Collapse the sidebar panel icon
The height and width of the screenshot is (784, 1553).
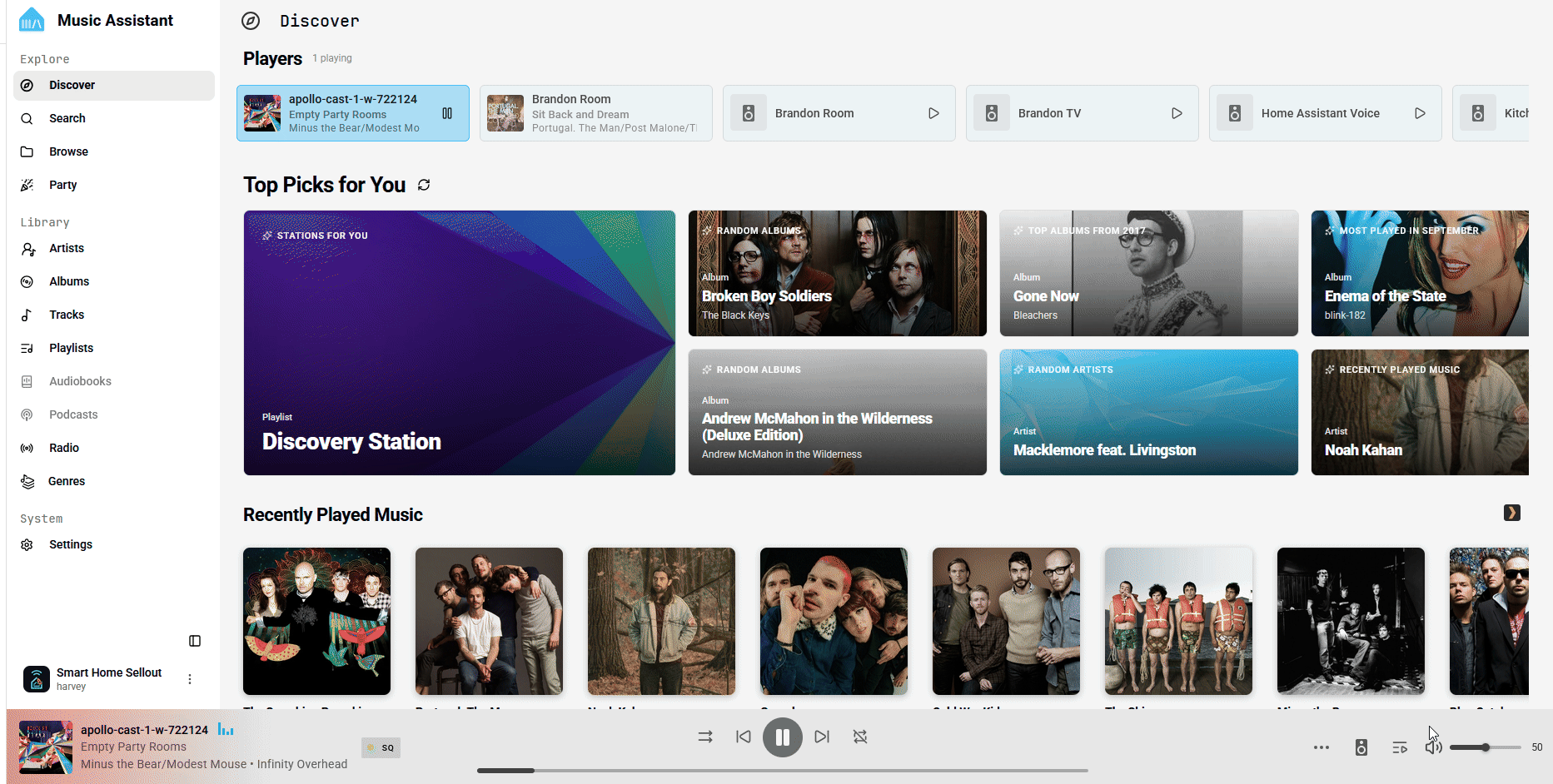(x=195, y=641)
